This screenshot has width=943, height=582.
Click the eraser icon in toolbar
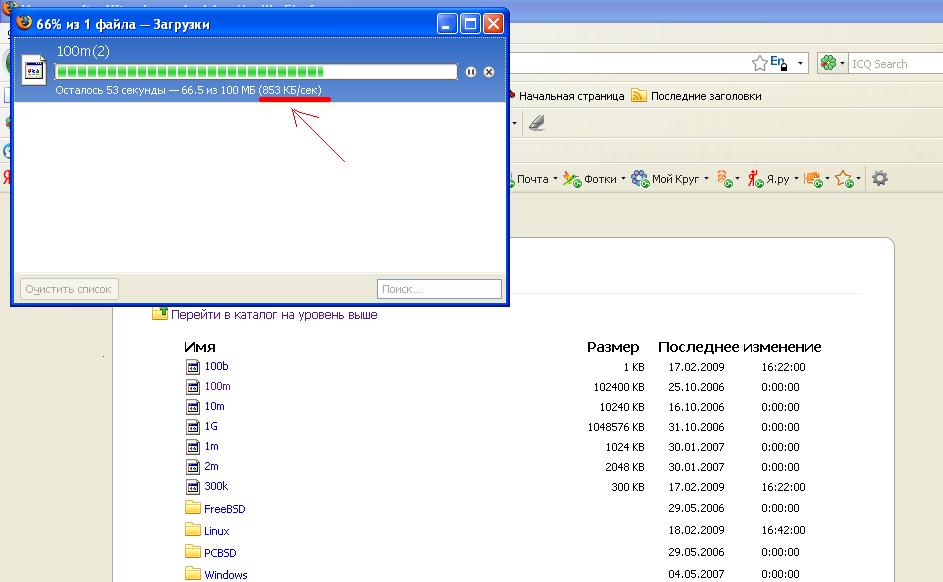(x=536, y=123)
